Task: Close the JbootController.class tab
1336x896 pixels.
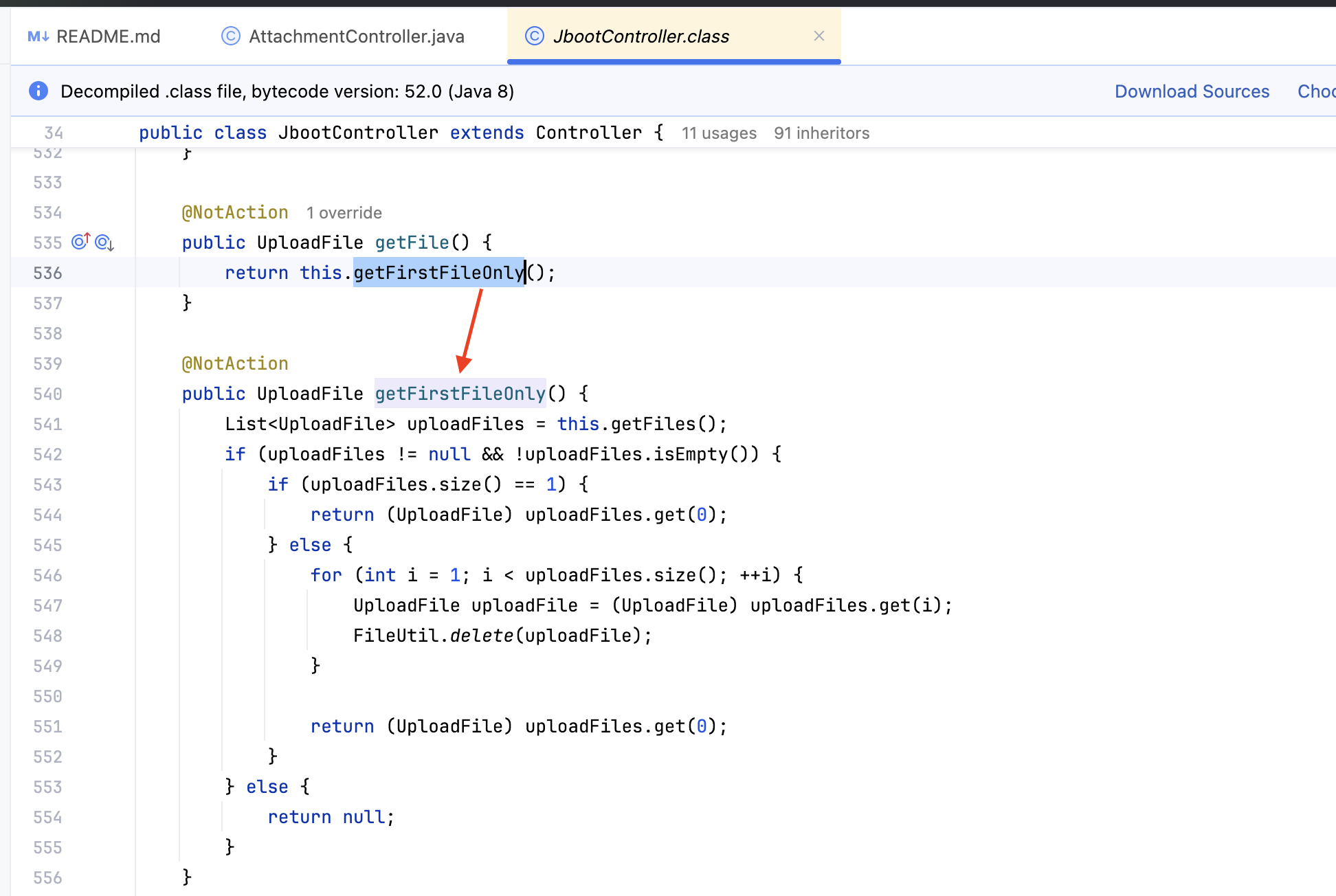Action: pyautogui.click(x=819, y=36)
